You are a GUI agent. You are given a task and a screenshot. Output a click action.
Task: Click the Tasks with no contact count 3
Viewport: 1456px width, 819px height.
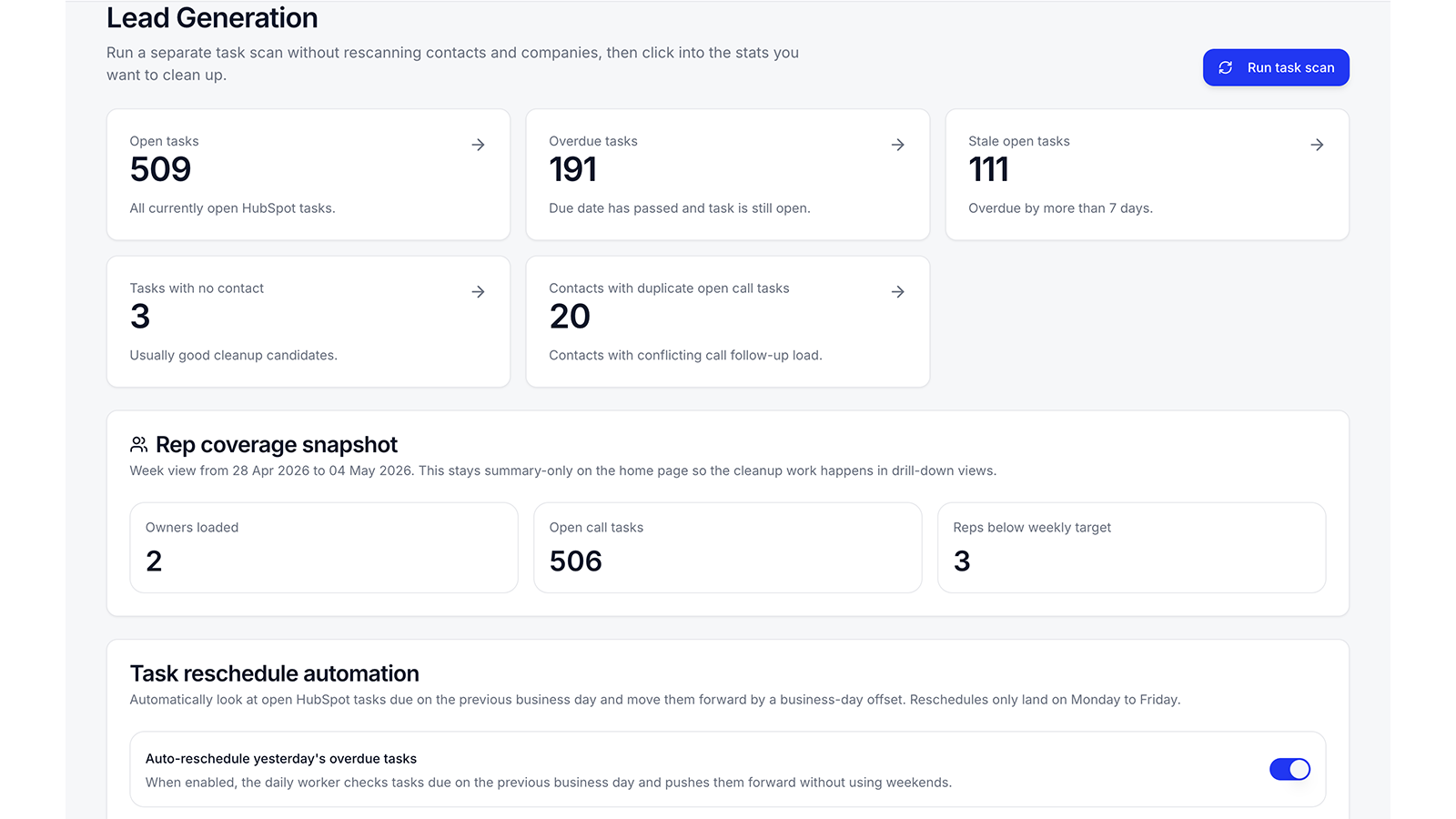coord(140,317)
